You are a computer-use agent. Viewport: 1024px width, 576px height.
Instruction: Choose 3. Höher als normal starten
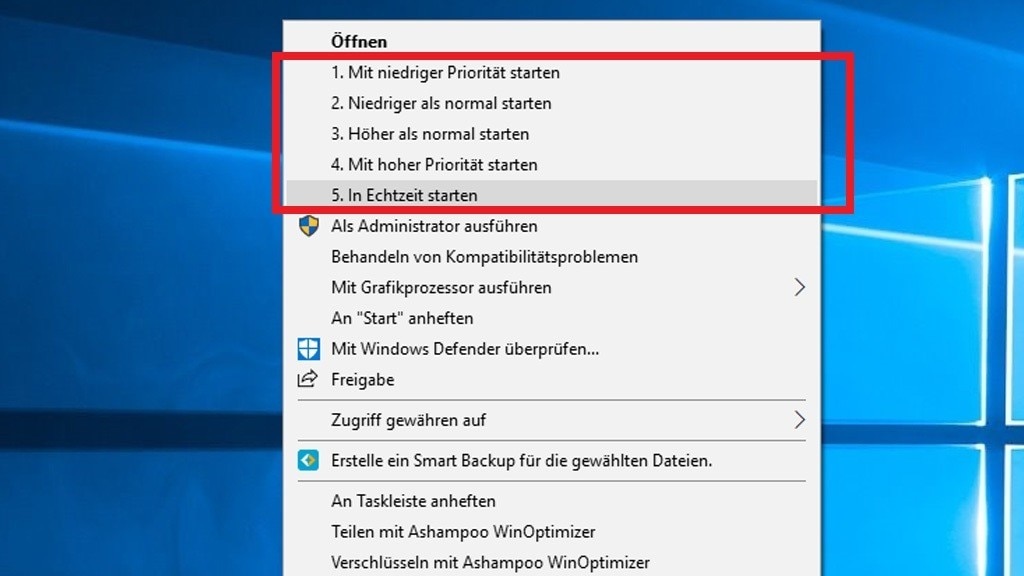point(430,134)
